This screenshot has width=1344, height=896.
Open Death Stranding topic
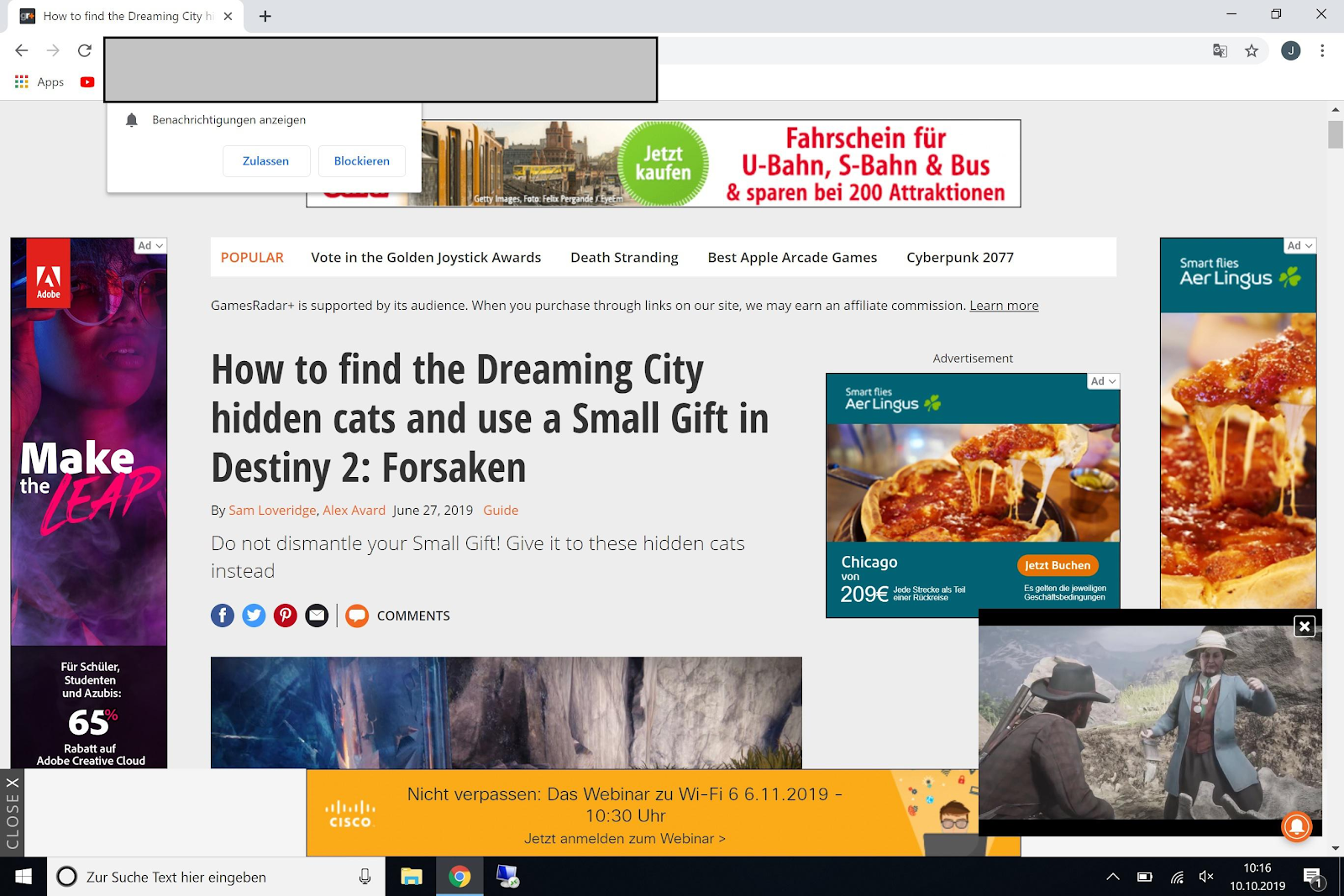tap(624, 258)
